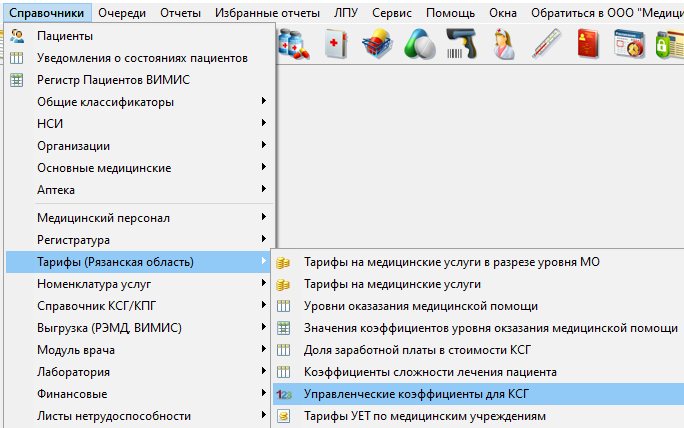Click the nurse toolbar icon
The image size is (684, 428).
[x=503, y=44]
